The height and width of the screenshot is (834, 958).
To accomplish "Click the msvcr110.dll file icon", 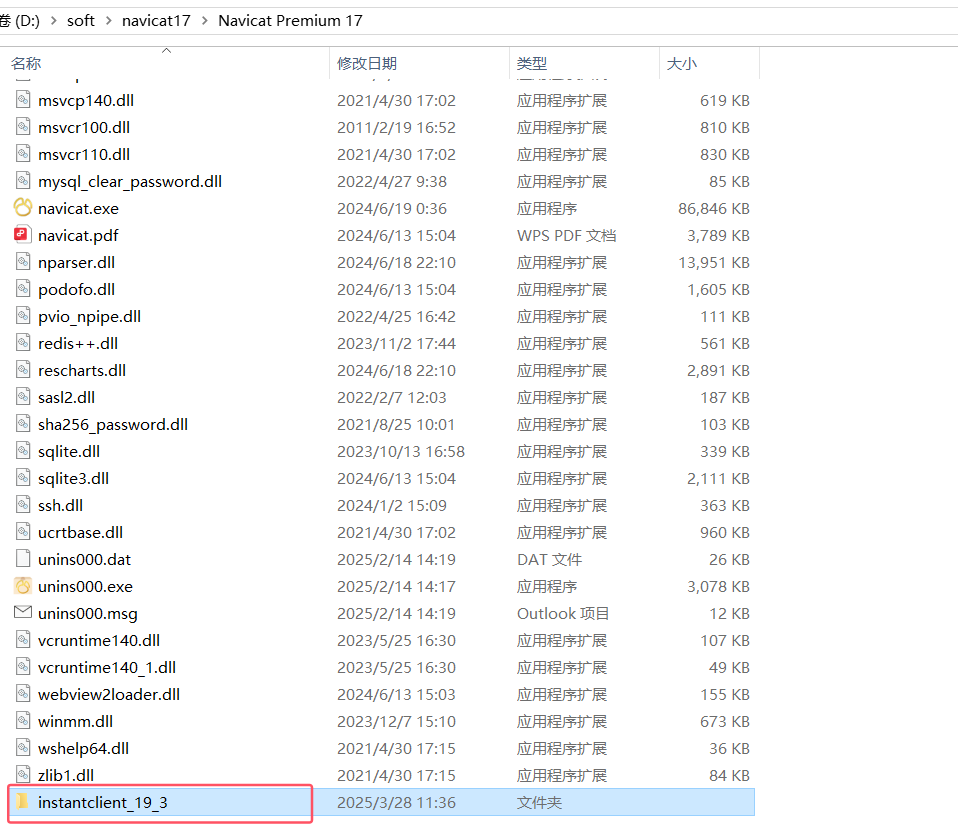I will [x=23, y=153].
